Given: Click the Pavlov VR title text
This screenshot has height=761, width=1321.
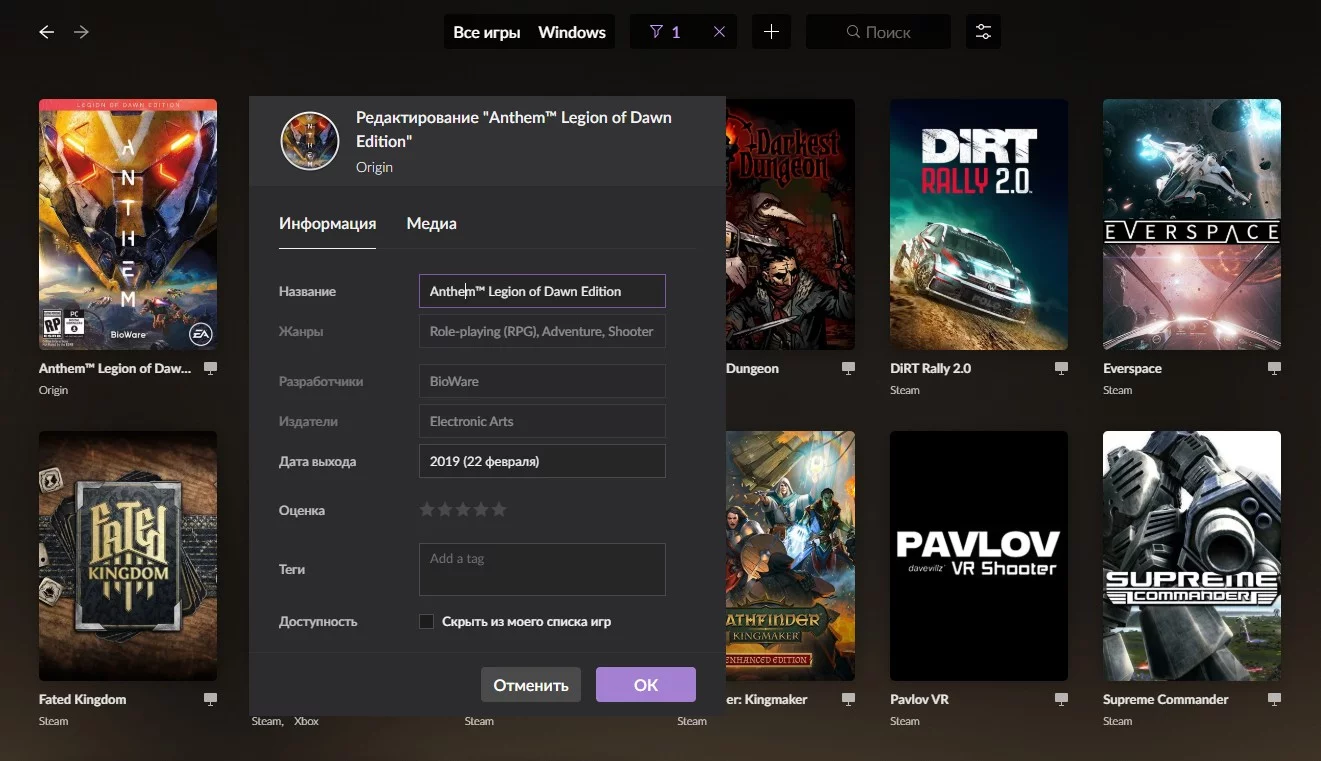Looking at the screenshot, I should pyautogui.click(x=919, y=699).
